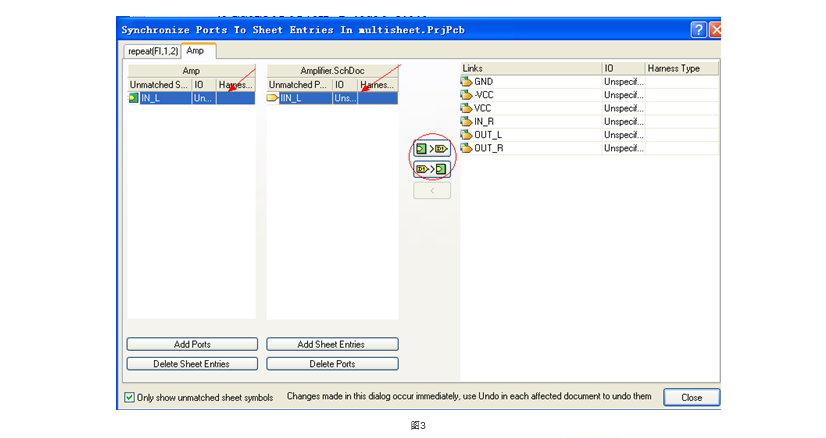The image size is (826, 438).
Task: Click the port-to-sheet-entry sync button
Action: click(432, 169)
